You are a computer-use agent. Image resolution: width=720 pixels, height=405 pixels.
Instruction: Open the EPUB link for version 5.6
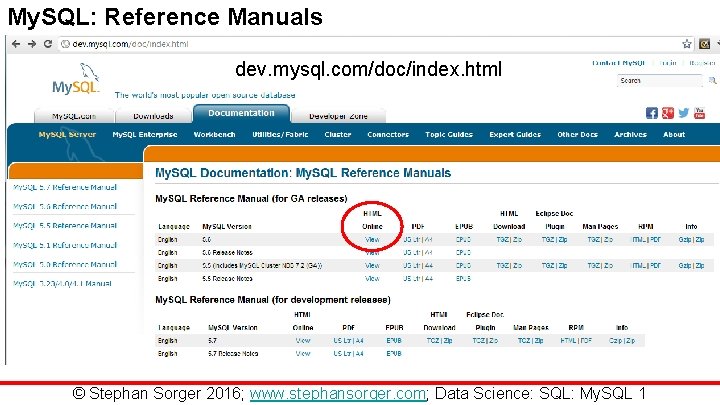pyautogui.click(x=463, y=240)
